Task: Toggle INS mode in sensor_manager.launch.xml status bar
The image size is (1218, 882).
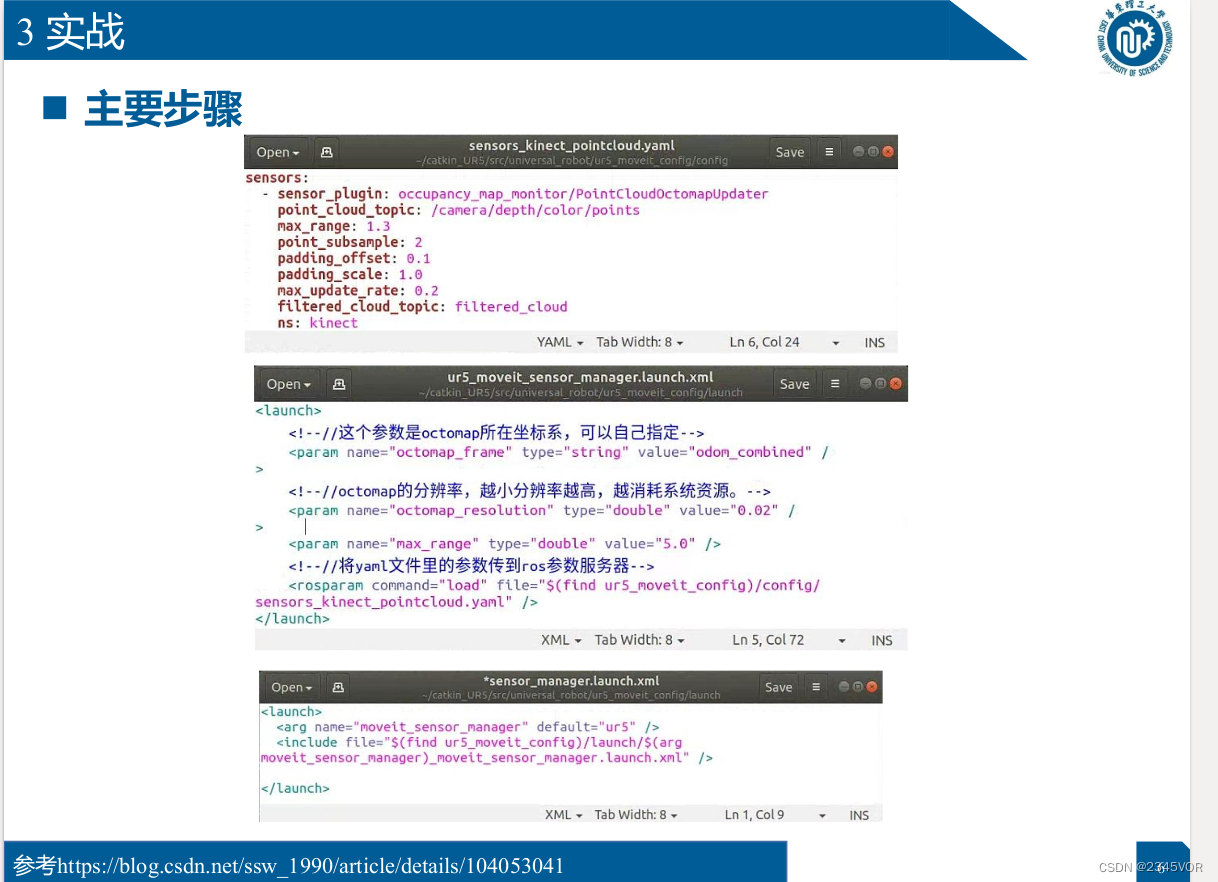Action: point(859,815)
